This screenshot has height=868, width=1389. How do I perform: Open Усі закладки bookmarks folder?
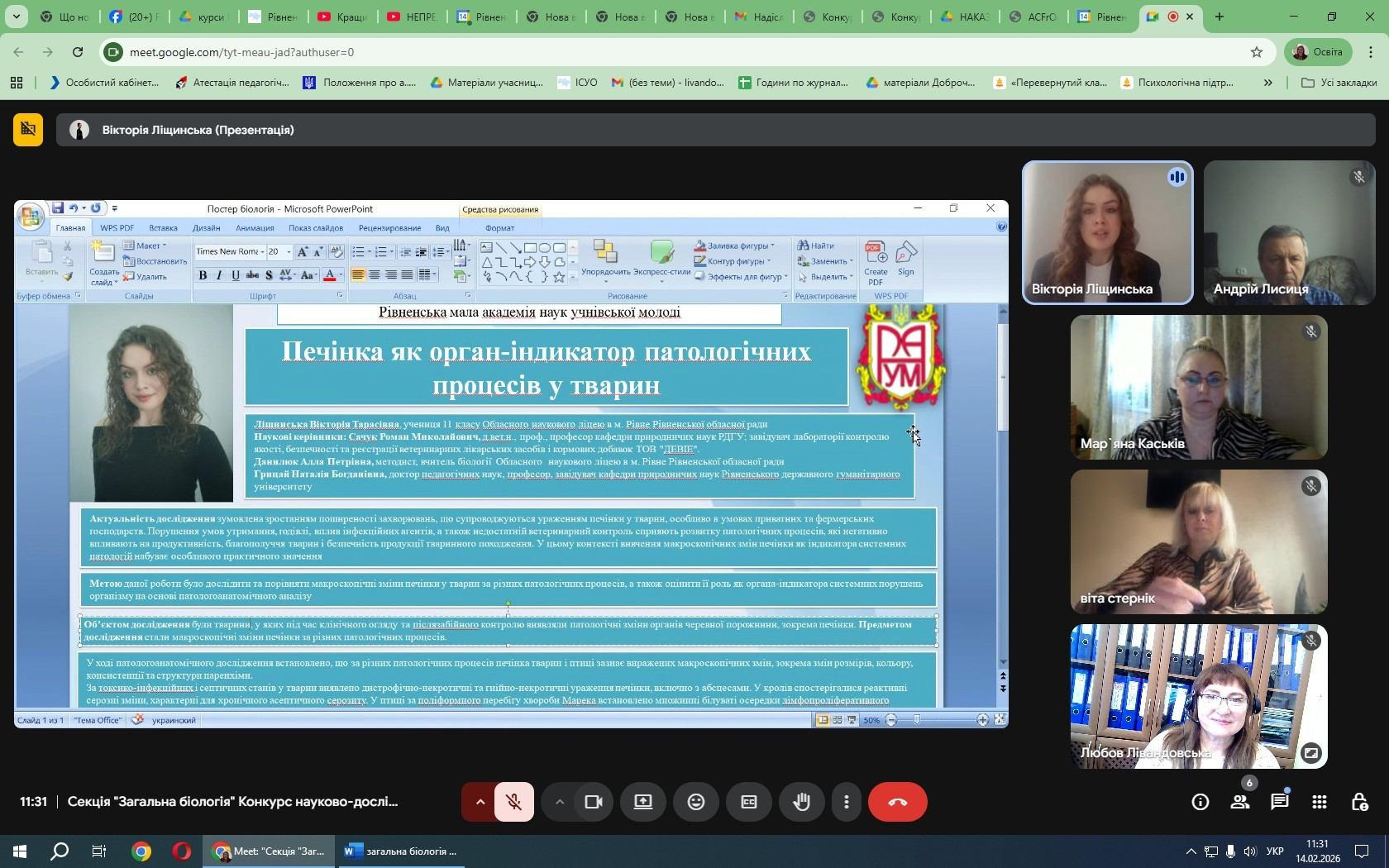[1339, 83]
